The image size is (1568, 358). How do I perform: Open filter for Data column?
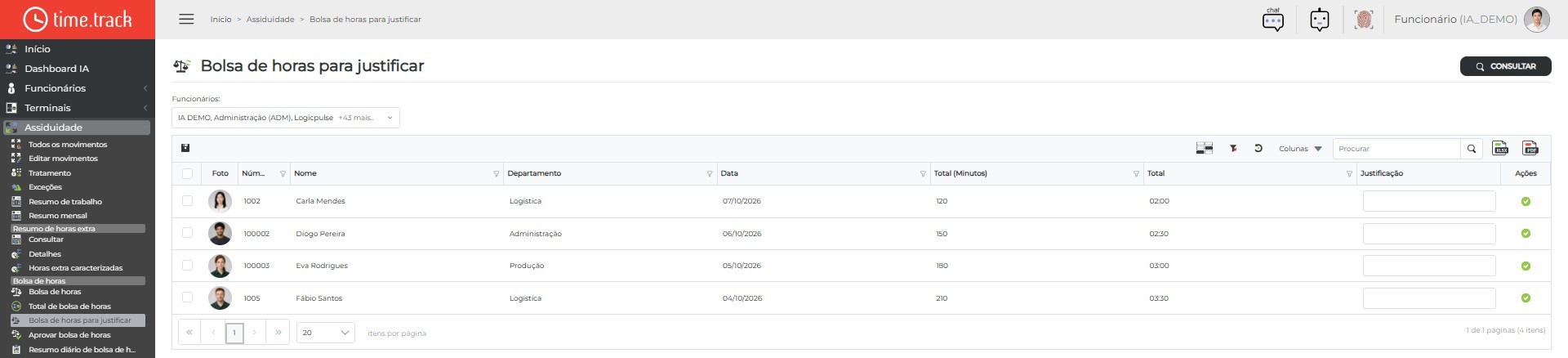point(923,174)
